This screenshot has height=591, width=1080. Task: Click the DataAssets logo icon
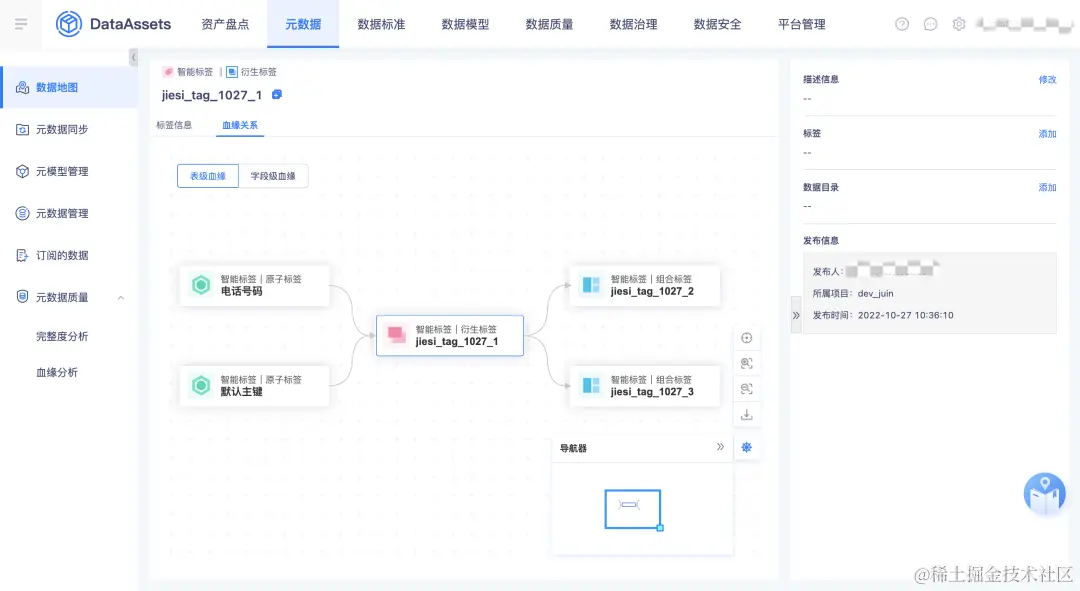[x=69, y=24]
